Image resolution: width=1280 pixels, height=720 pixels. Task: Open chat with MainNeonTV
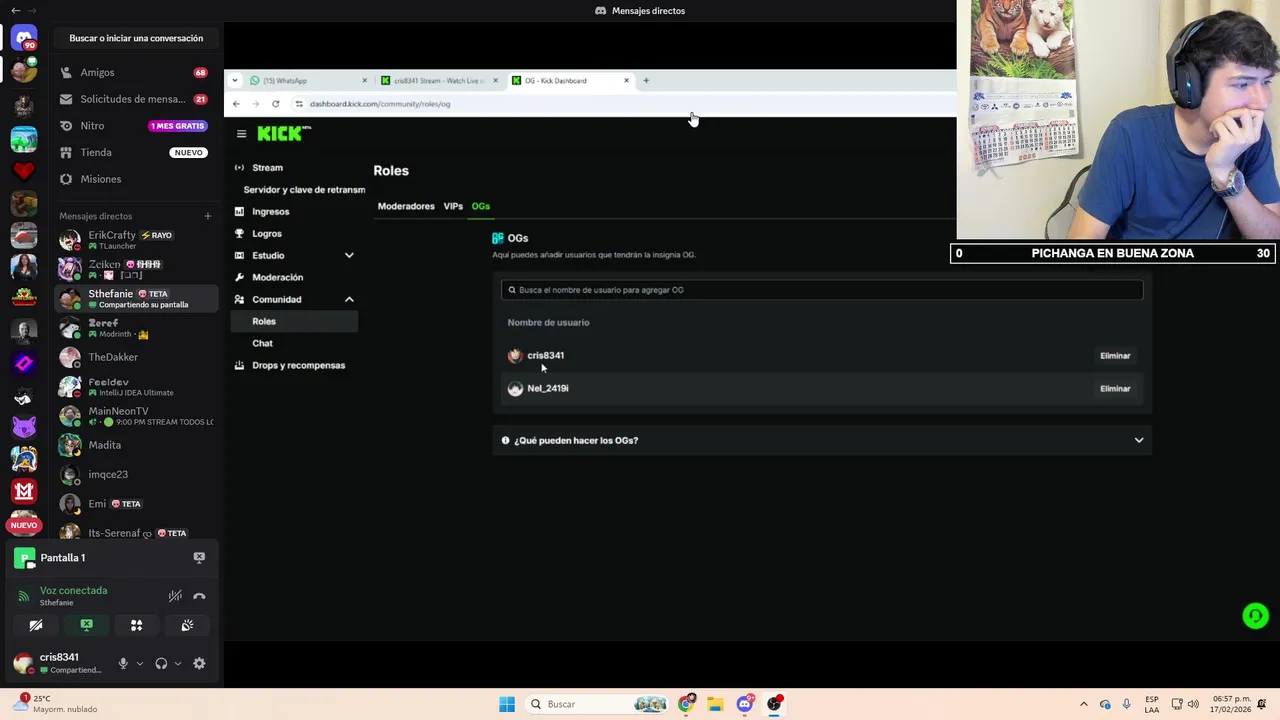click(x=135, y=415)
